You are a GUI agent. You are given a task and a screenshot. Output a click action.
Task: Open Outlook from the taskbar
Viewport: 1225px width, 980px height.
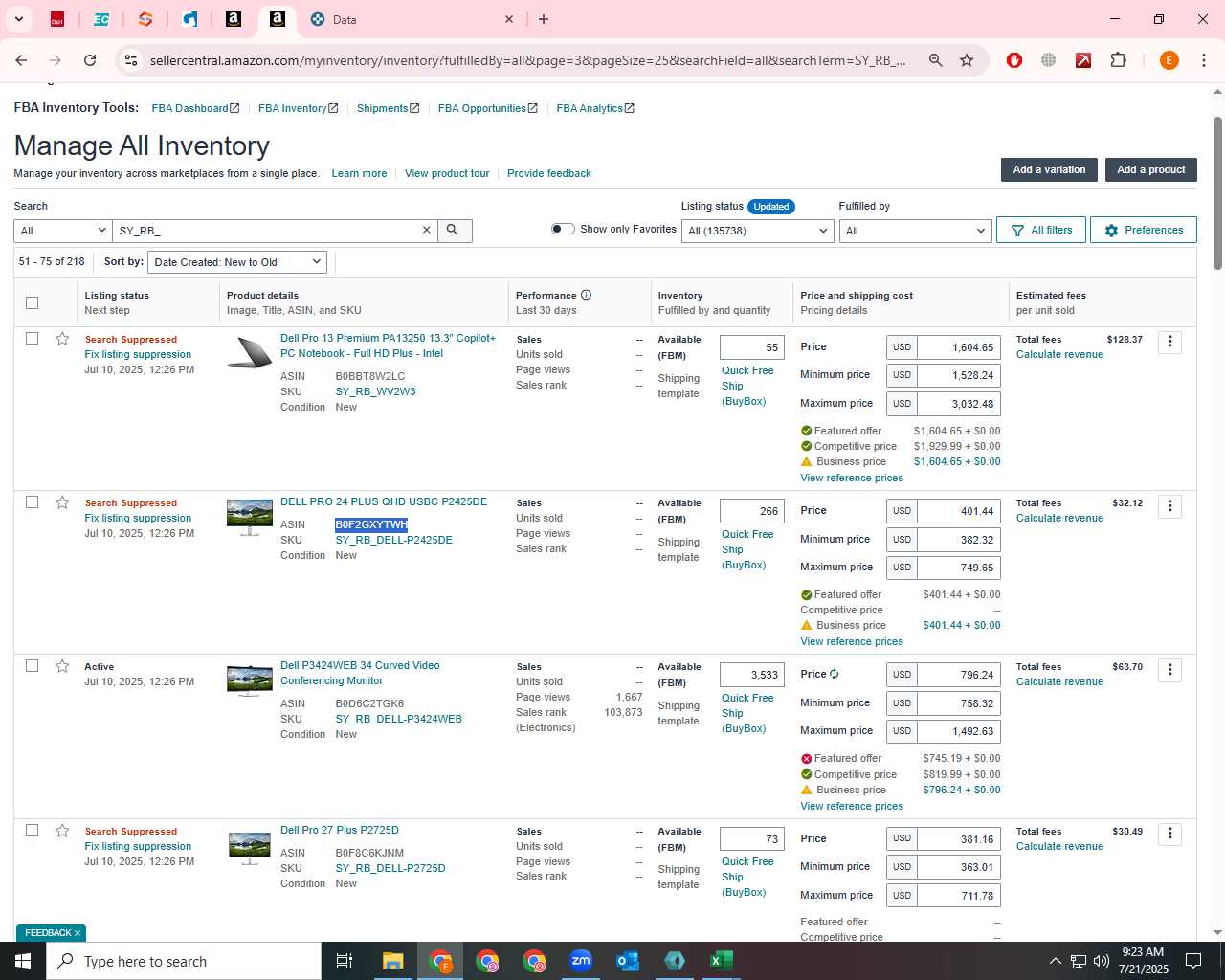tap(628, 961)
